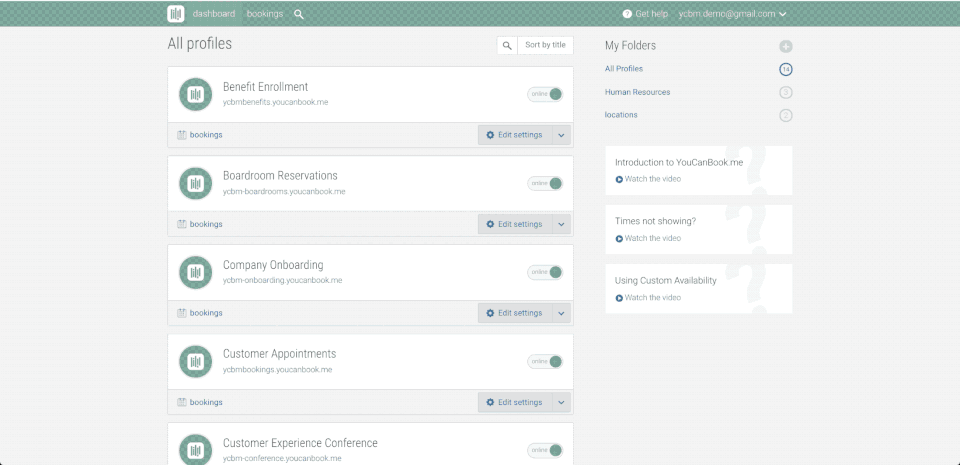Screen dimensions: 960x465
Task: Toggle Benefit Enrollment profile offline
Action: tap(546, 94)
